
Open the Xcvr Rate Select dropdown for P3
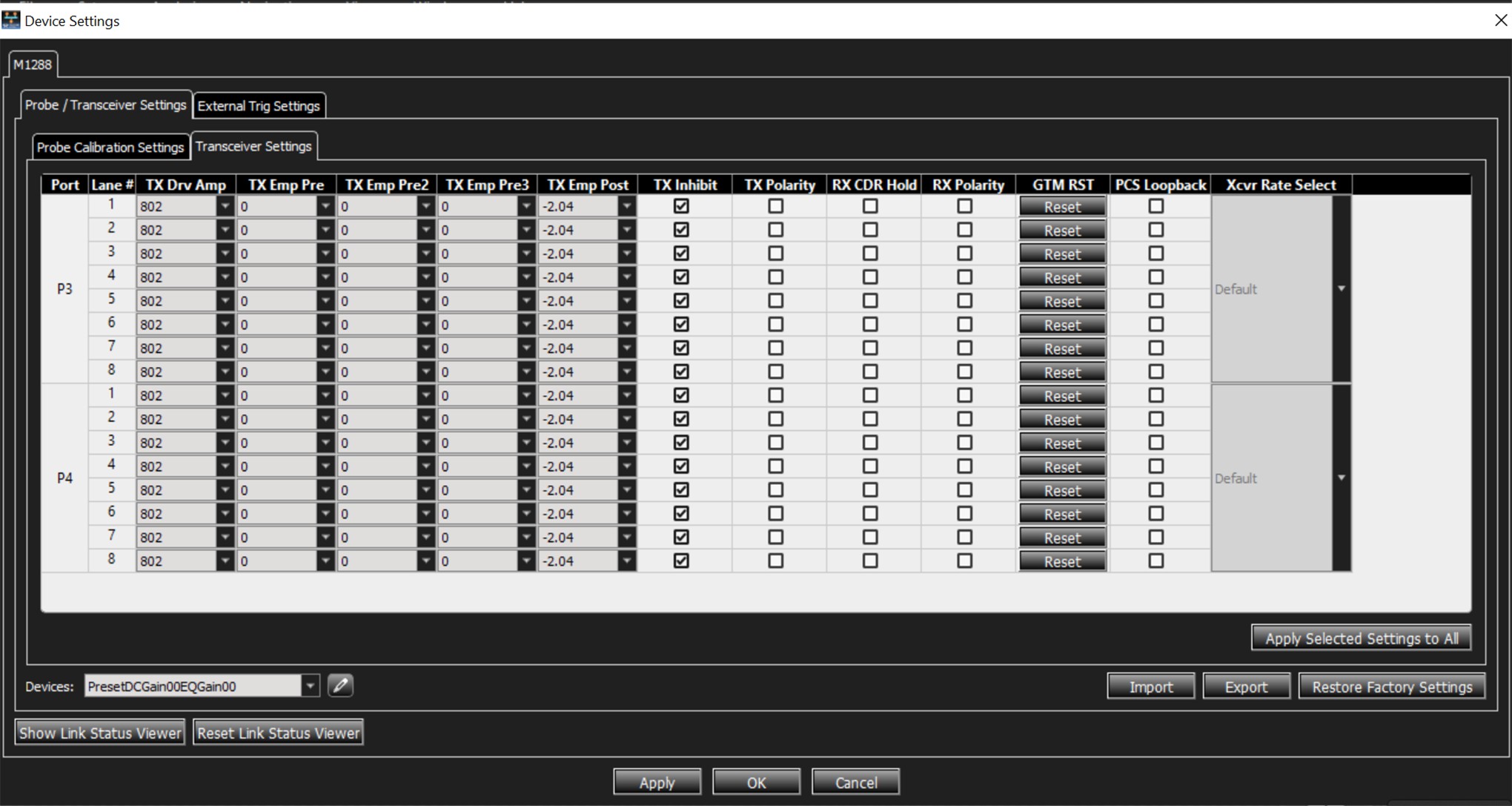click(x=1342, y=289)
